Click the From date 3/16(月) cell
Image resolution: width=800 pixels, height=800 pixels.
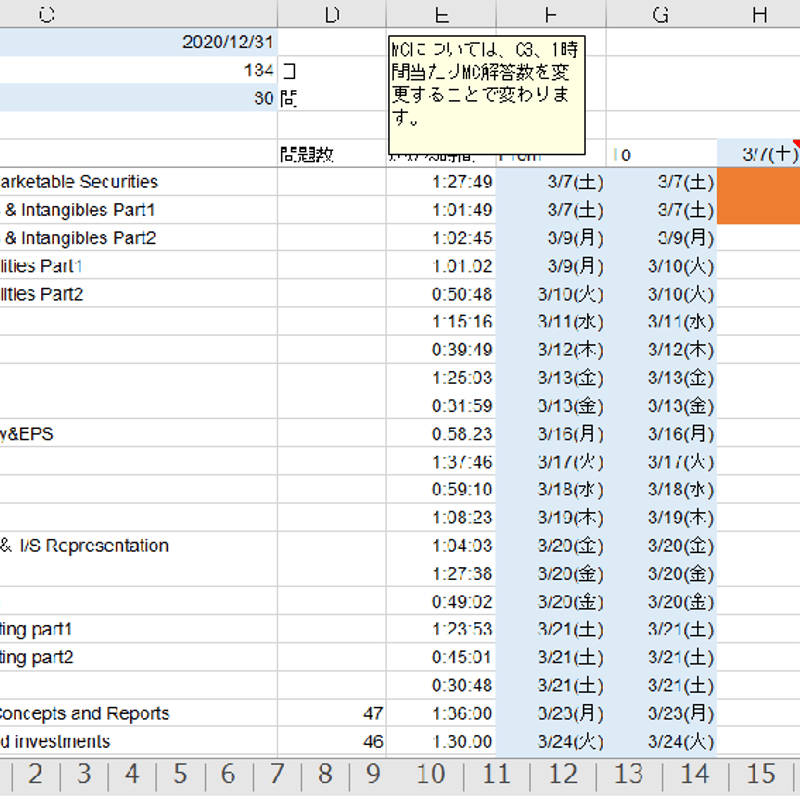coord(551,434)
